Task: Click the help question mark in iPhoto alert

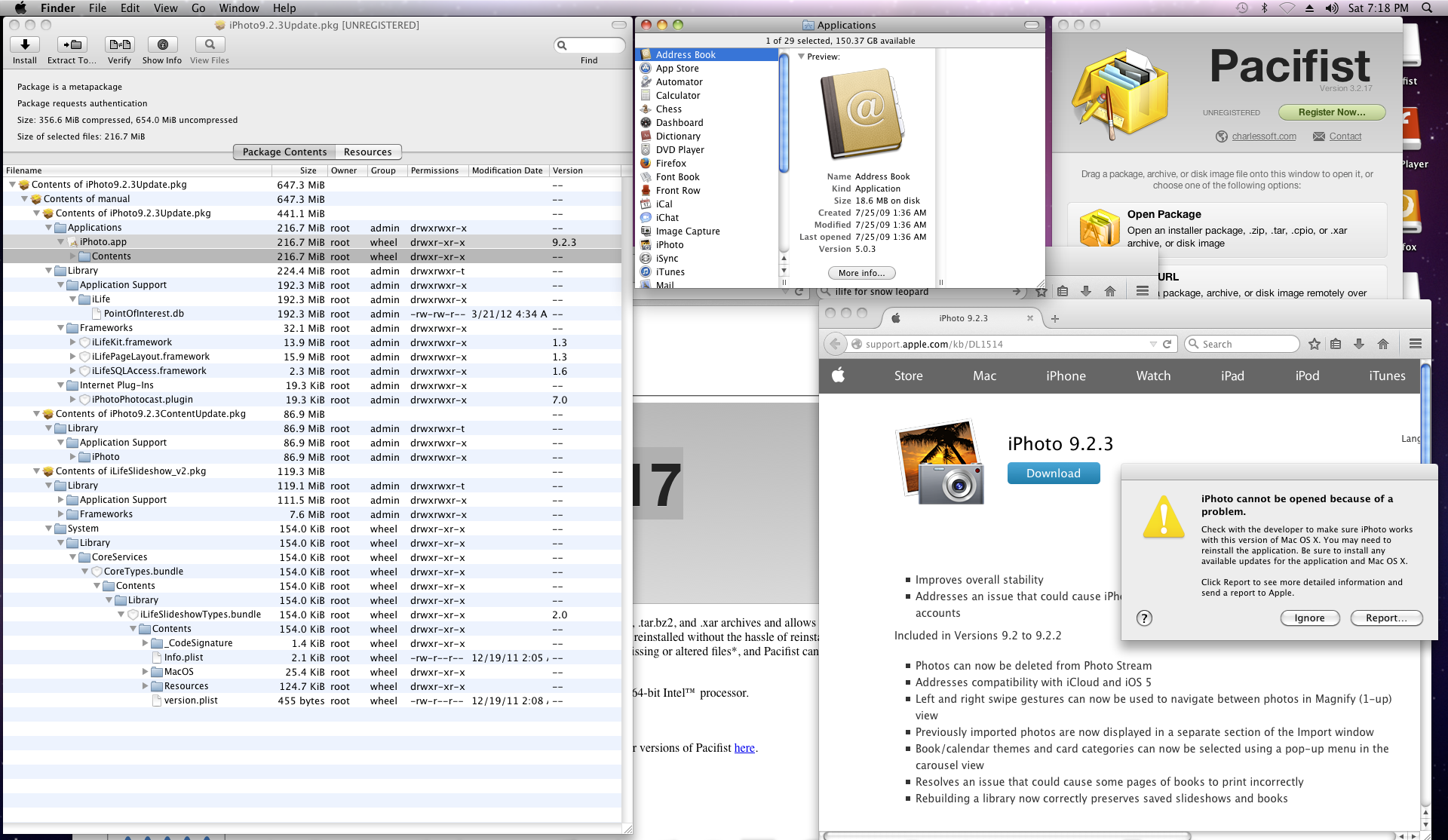Action: click(x=1144, y=618)
